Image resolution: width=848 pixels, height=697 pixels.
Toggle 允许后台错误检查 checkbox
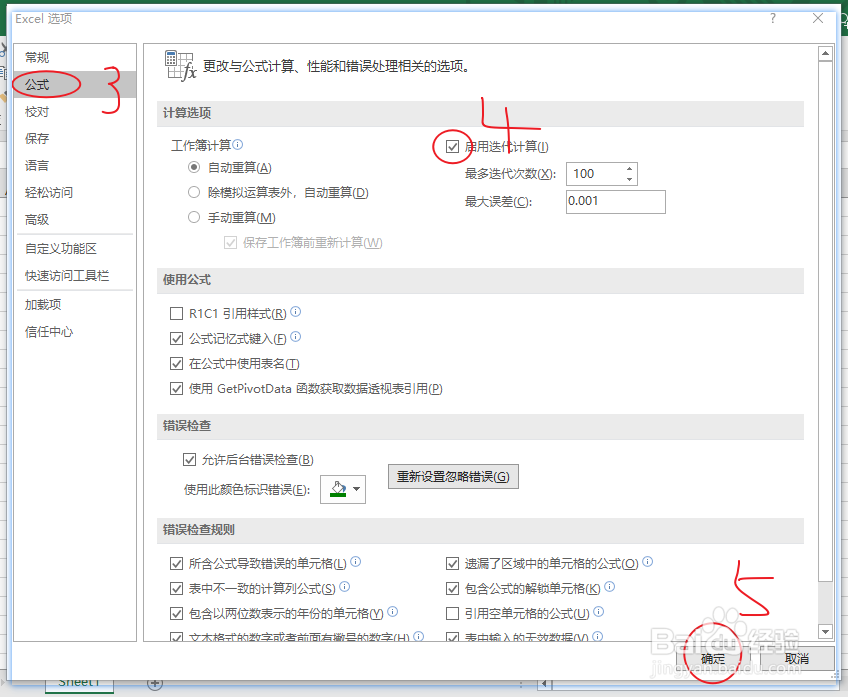point(189,460)
